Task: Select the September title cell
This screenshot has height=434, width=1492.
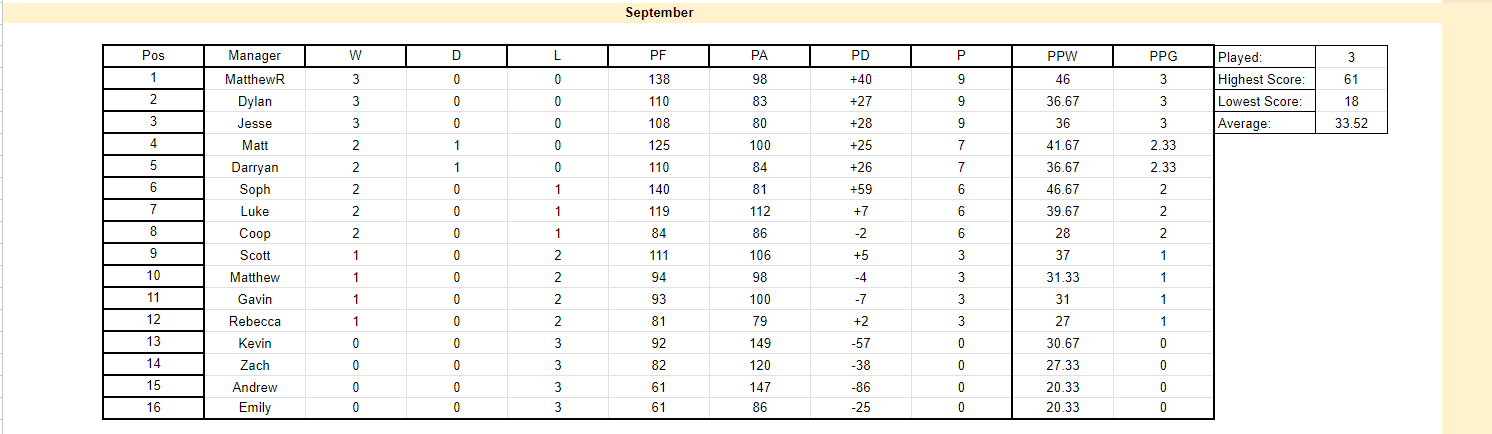Action: tap(659, 12)
